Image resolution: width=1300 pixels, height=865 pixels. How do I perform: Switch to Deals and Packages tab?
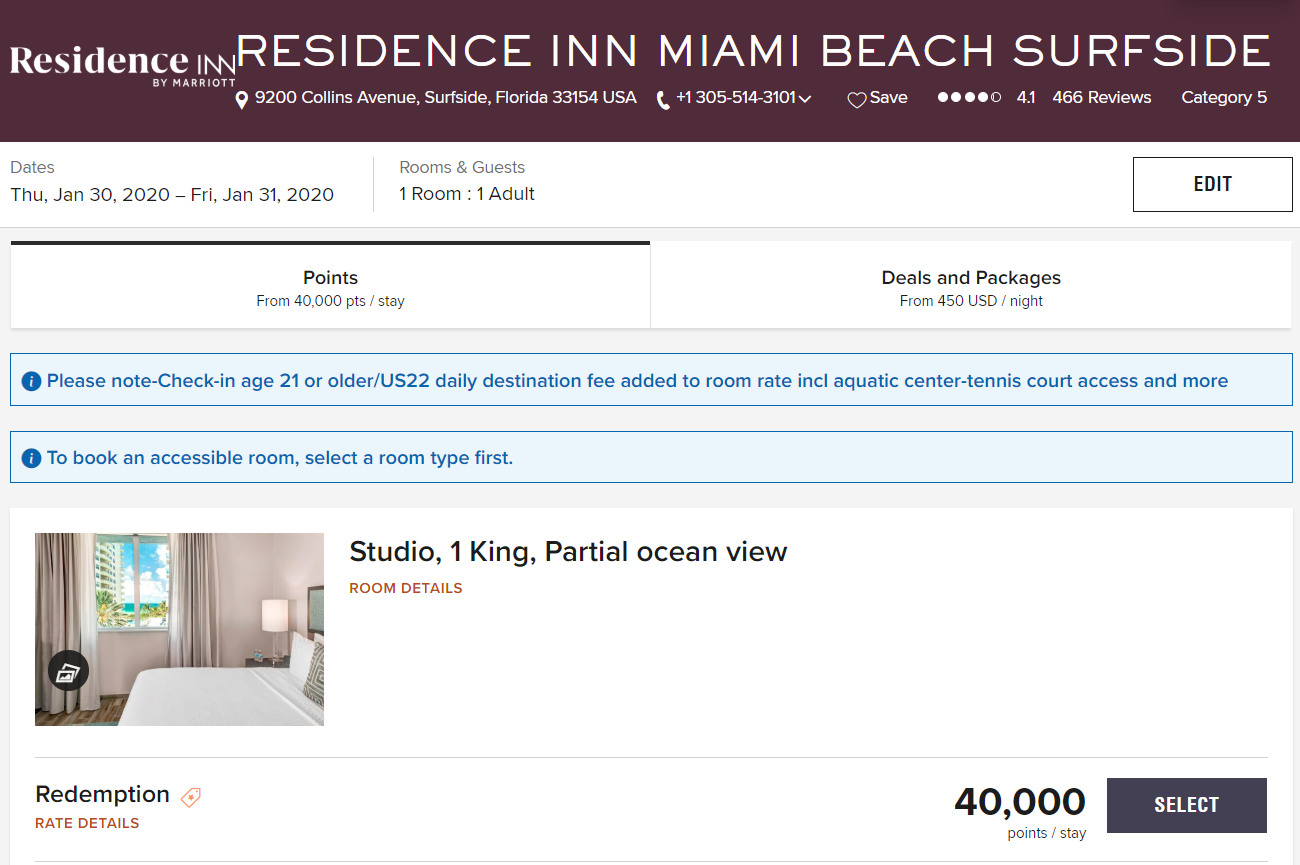[x=970, y=287]
